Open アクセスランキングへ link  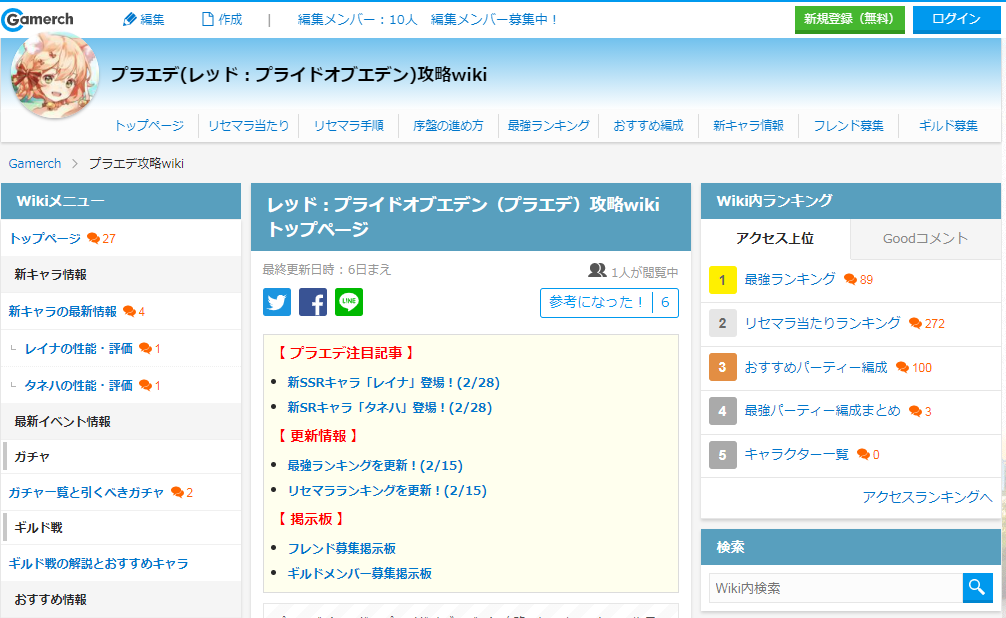pos(926,497)
